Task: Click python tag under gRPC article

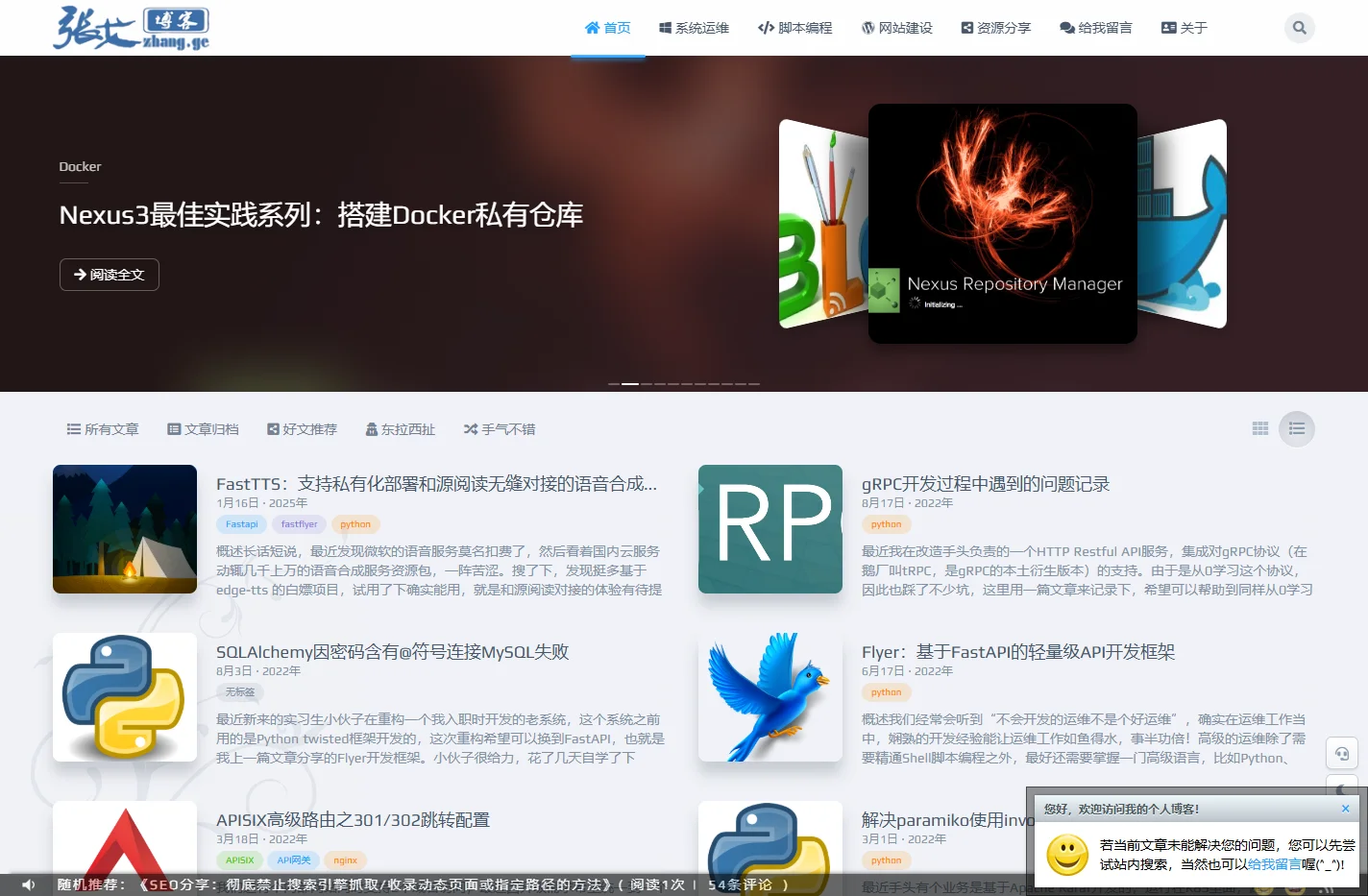Action: pos(886,524)
